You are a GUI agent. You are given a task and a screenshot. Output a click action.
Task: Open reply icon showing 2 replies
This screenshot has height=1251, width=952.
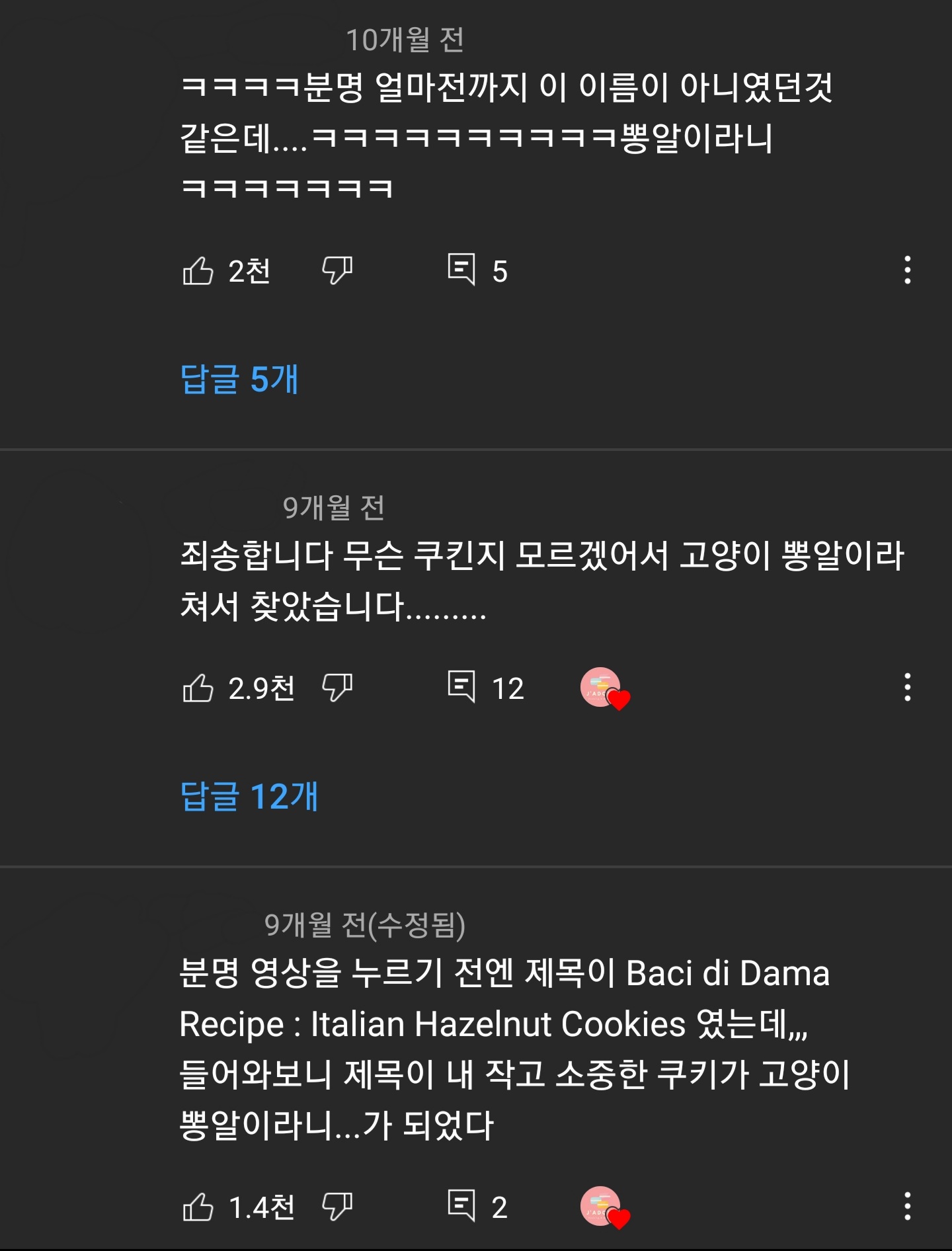tap(461, 1206)
